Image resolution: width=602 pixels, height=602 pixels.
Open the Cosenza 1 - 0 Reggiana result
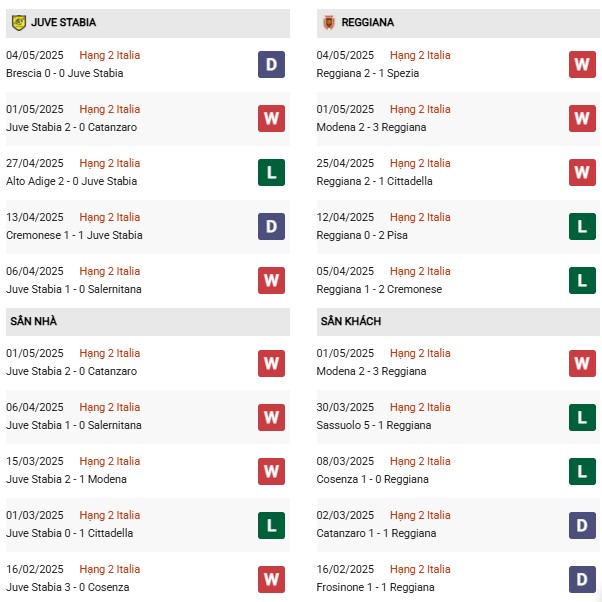point(372,479)
